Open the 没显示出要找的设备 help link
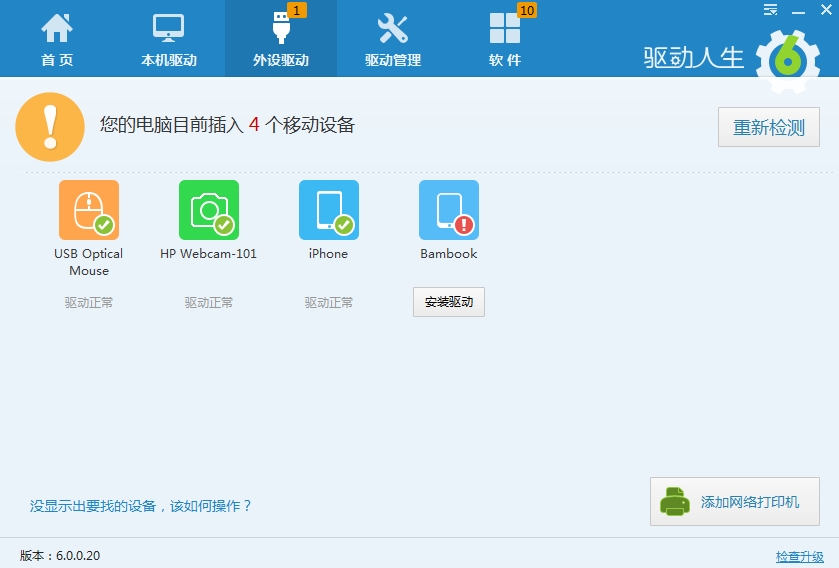The height and width of the screenshot is (568, 839). (x=140, y=506)
